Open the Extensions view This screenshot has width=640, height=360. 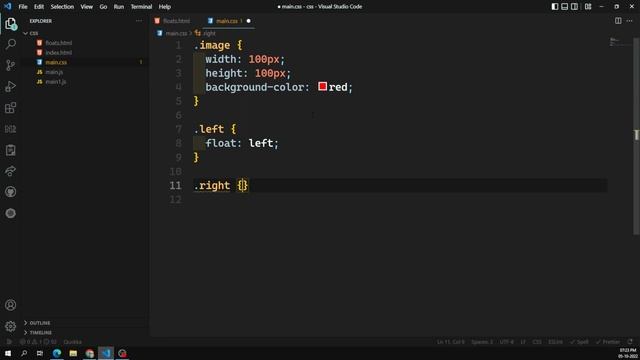(x=11, y=108)
